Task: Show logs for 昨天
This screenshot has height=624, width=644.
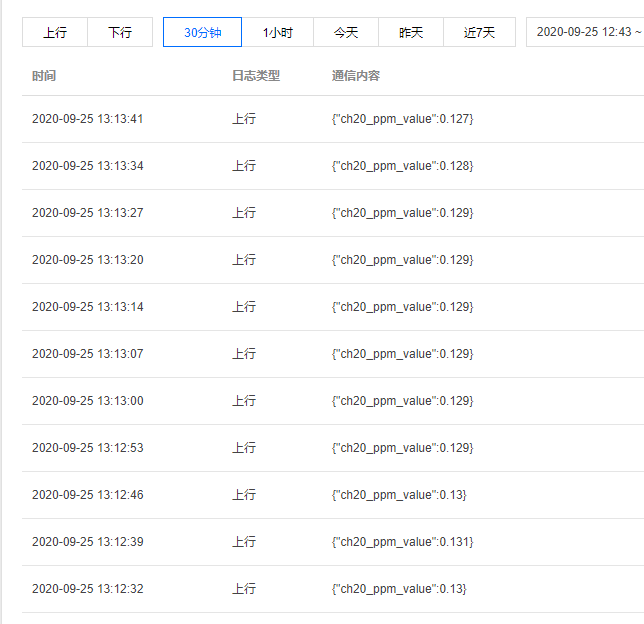Action: pyautogui.click(x=411, y=32)
